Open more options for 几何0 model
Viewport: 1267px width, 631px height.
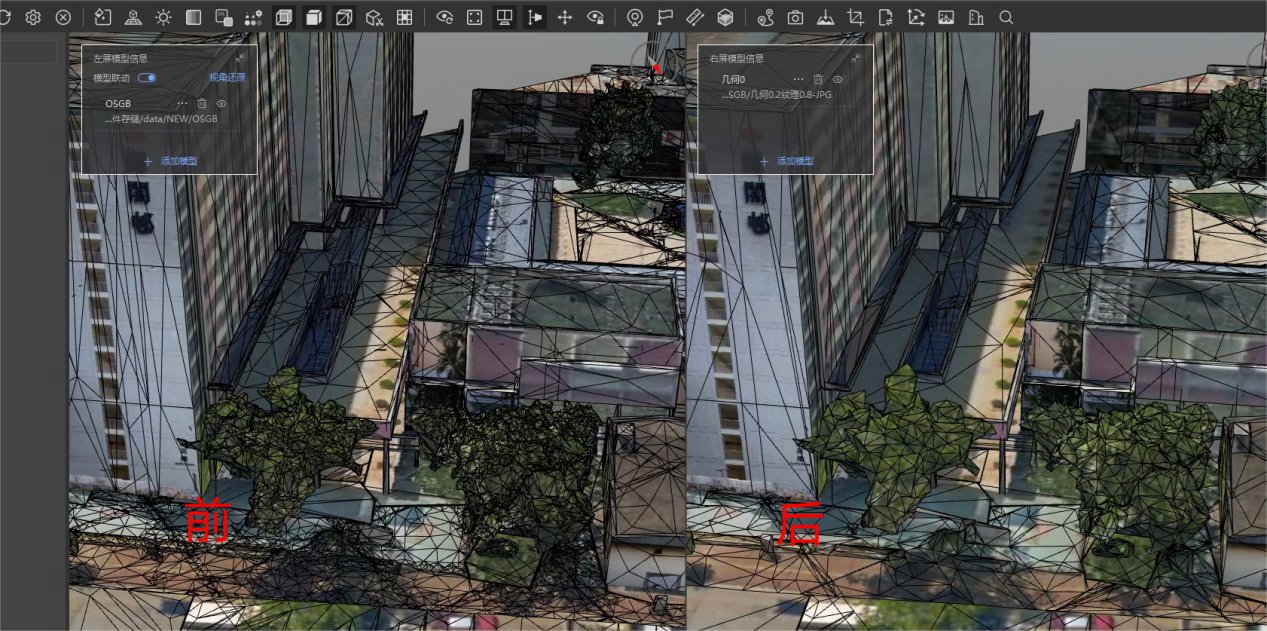[x=798, y=79]
